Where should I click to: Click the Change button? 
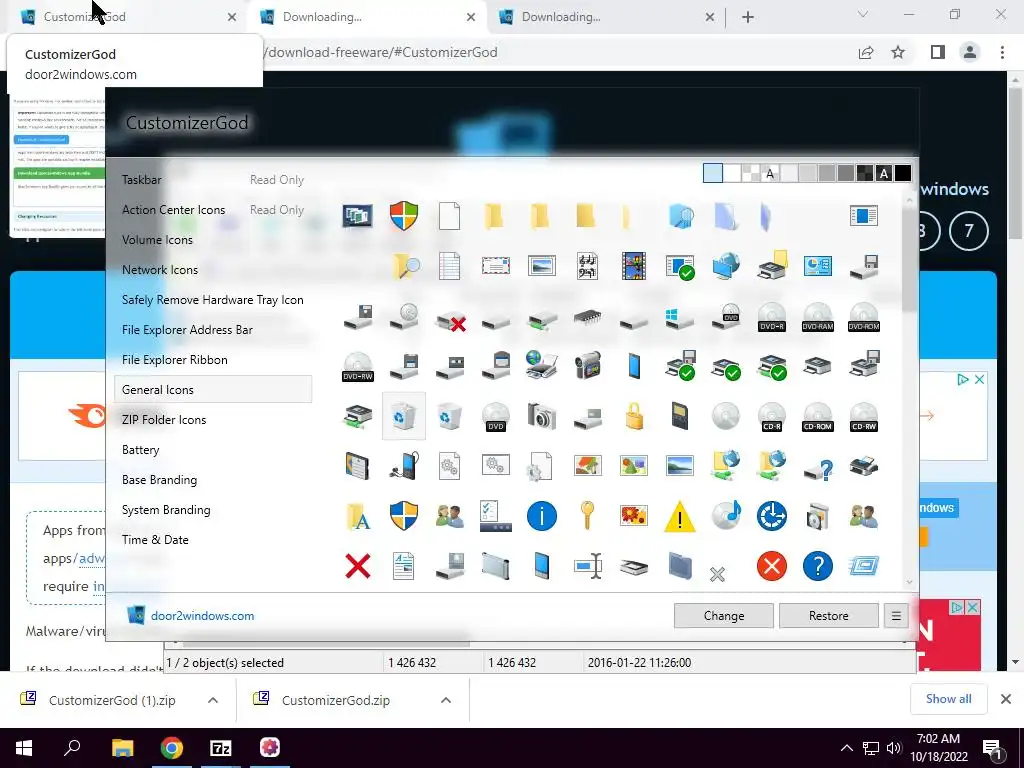(724, 616)
